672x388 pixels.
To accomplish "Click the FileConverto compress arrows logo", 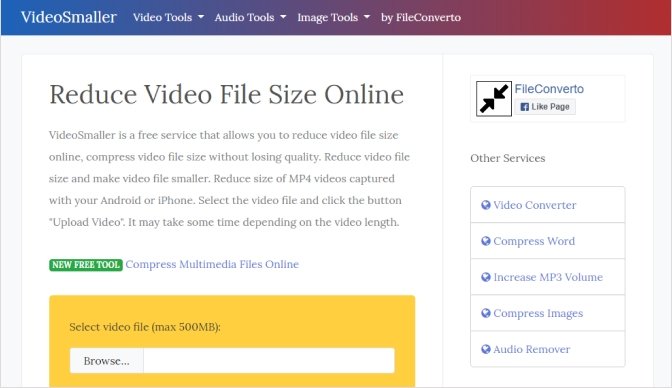I will click(494, 99).
